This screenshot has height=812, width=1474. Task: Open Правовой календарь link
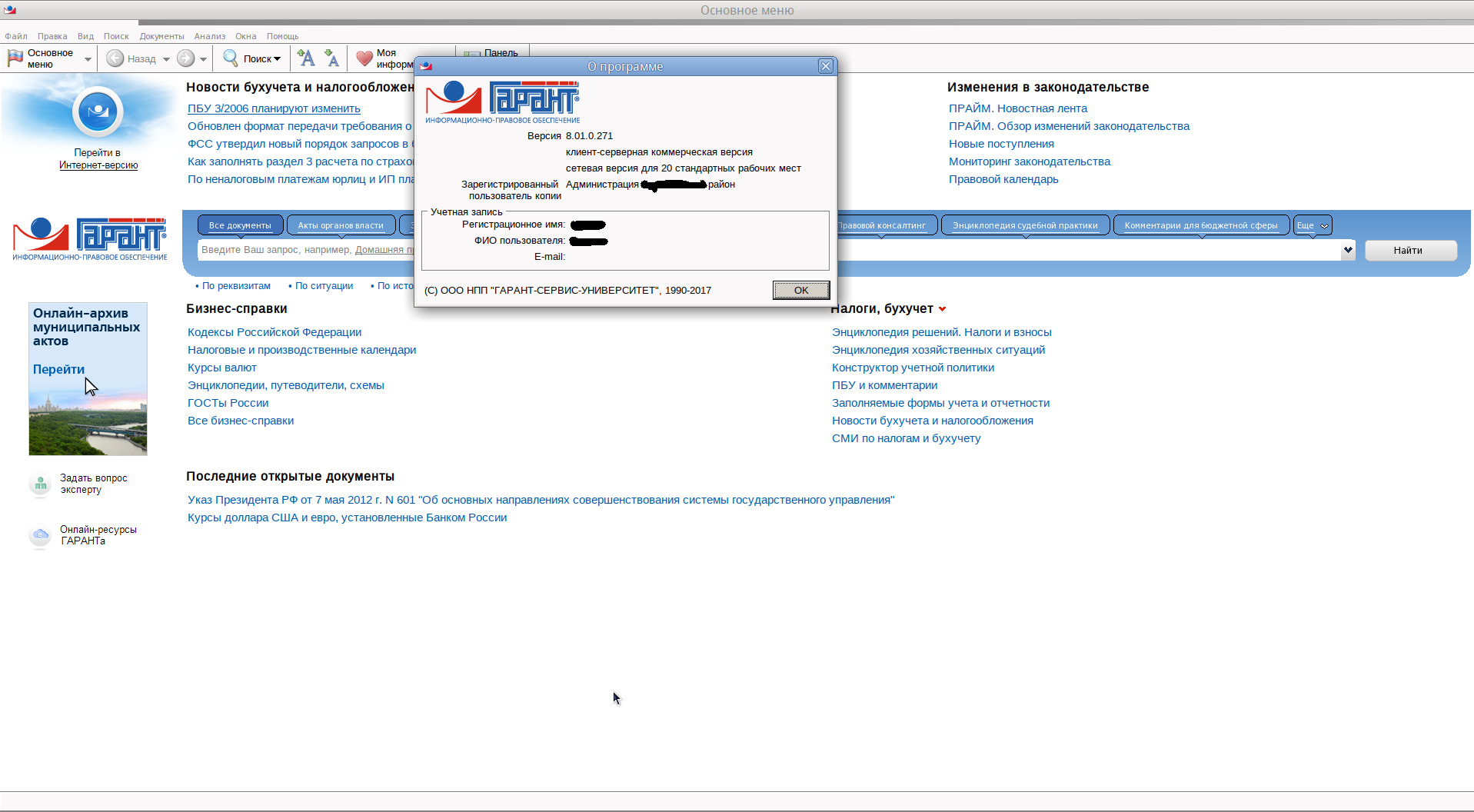tap(1004, 179)
